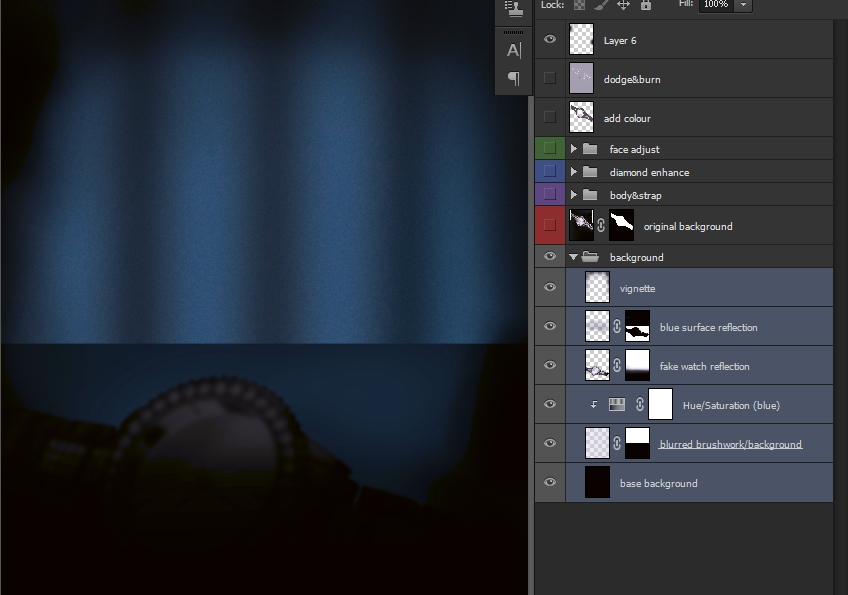Screen dimensions: 848x595
Task: Select the 'Layer 6' name
Action: click(620, 41)
